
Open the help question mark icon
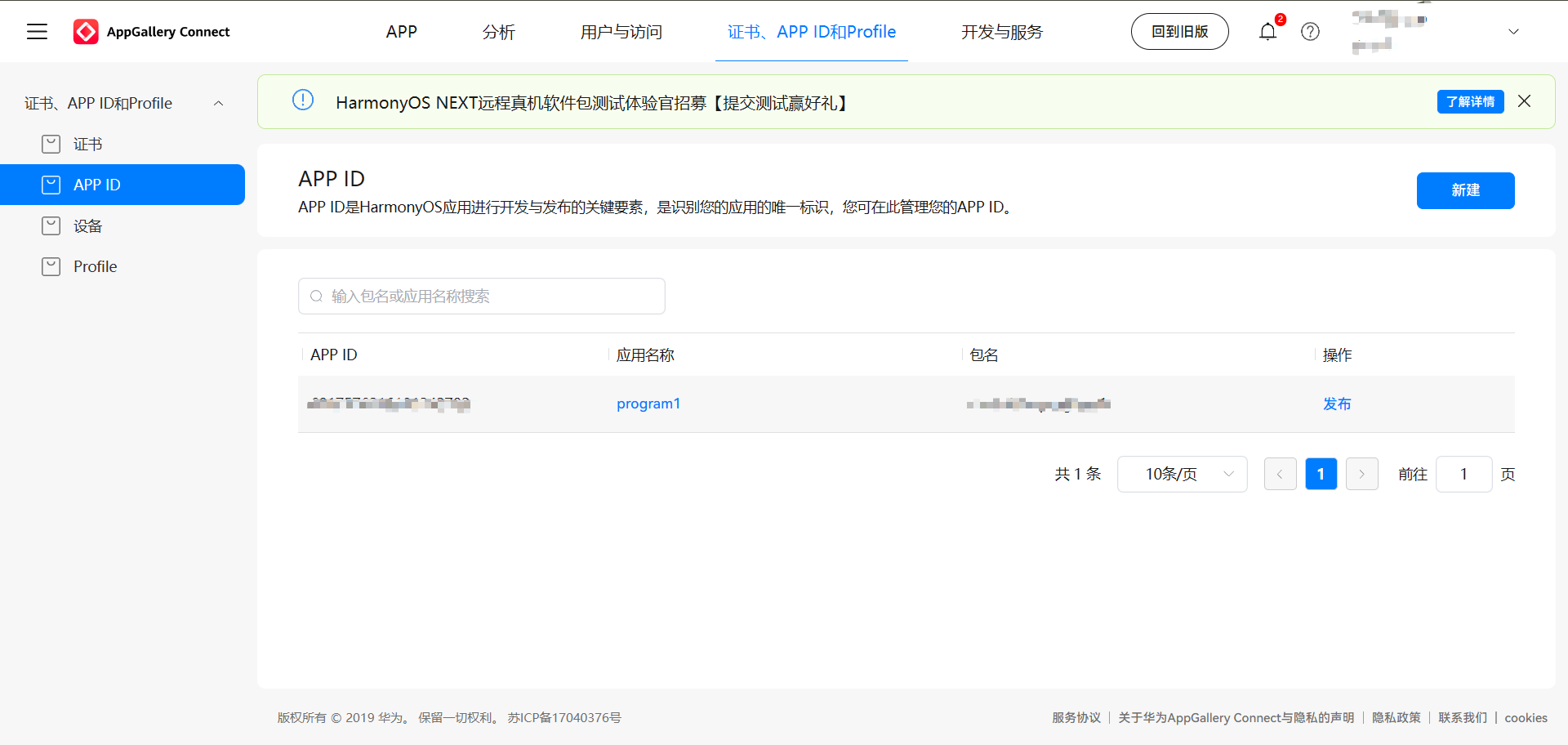(x=1310, y=32)
